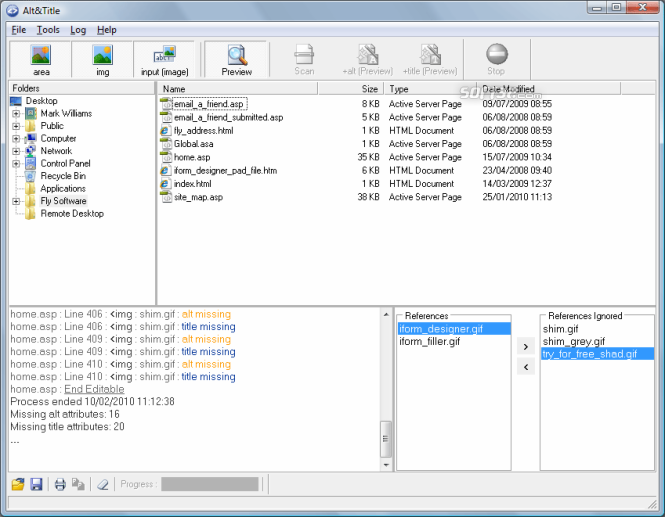
Task: Click the Control Panel icon in tree
Action: click(x=30, y=163)
